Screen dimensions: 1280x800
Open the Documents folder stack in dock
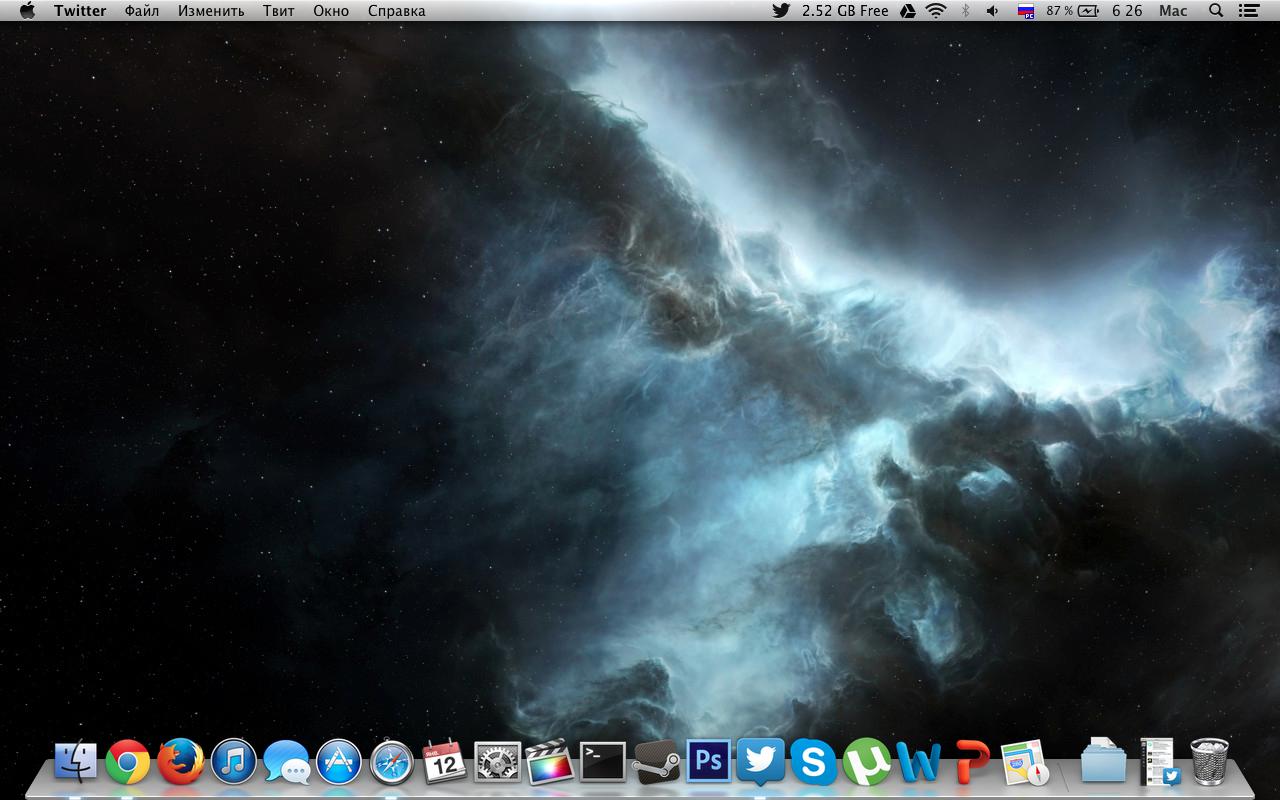point(1103,762)
